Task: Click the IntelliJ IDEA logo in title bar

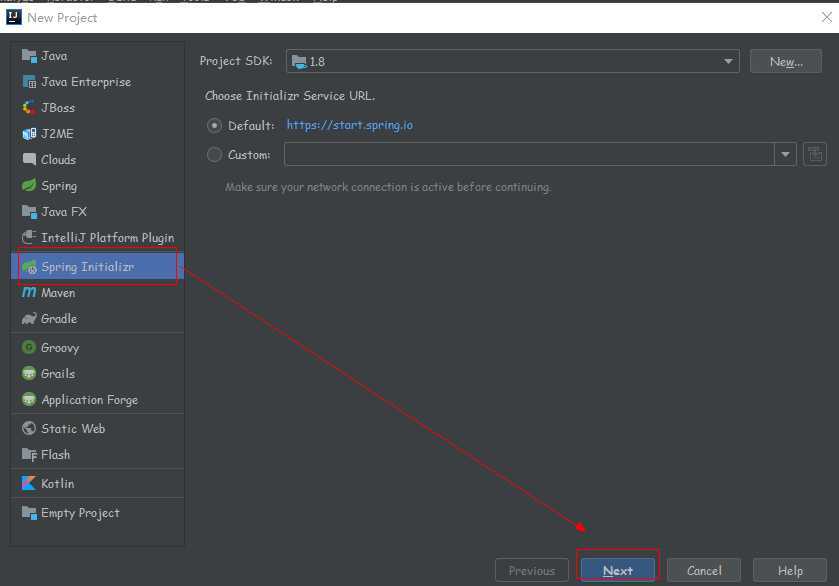Action: pyautogui.click(x=13, y=17)
